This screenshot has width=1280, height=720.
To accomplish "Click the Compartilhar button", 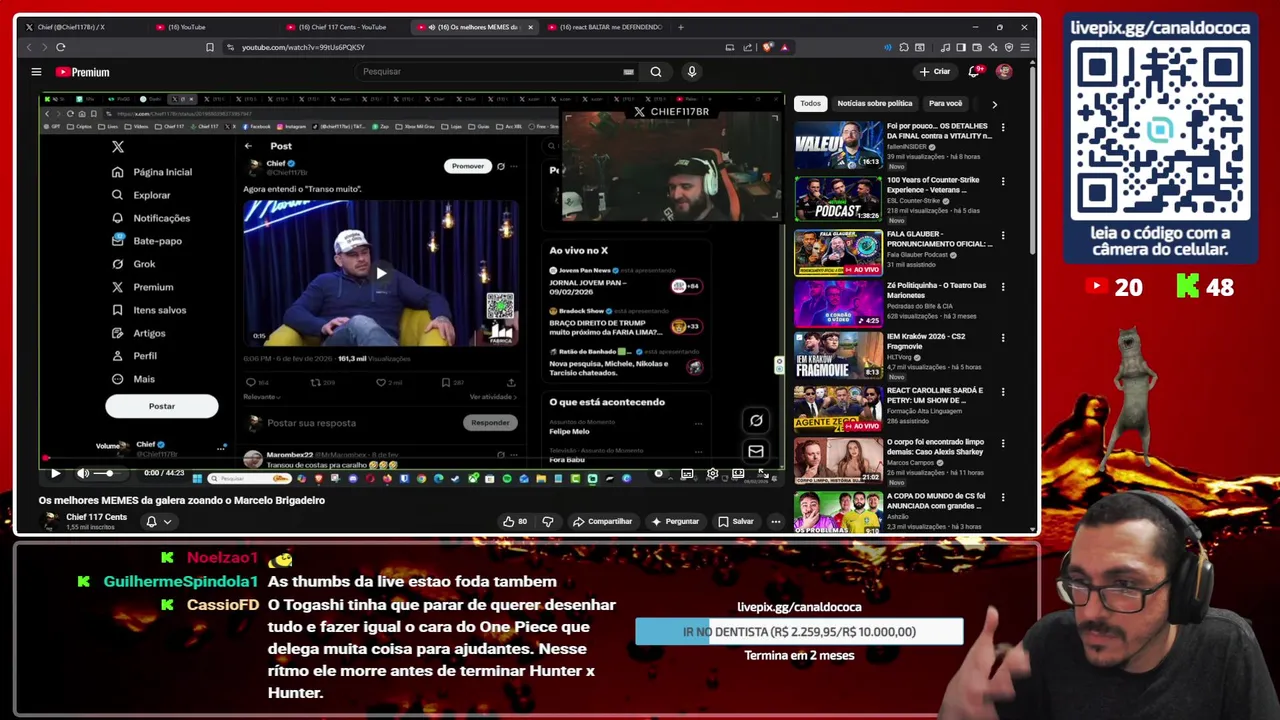I will click(x=602, y=521).
